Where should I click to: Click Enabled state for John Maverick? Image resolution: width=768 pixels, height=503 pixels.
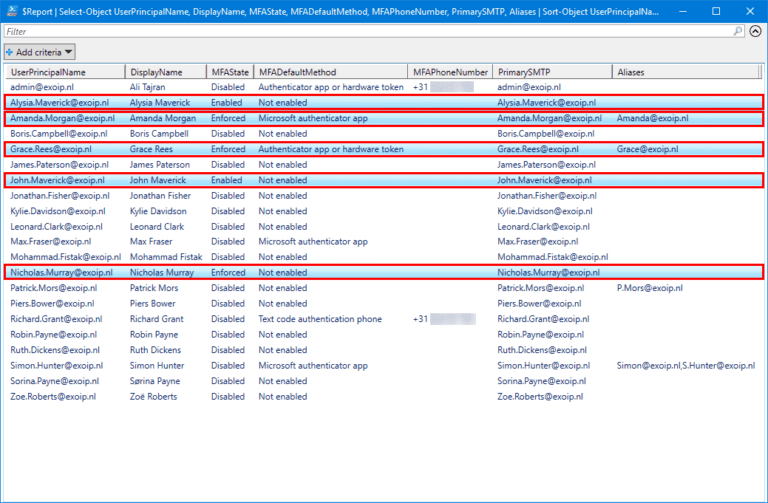pos(226,180)
